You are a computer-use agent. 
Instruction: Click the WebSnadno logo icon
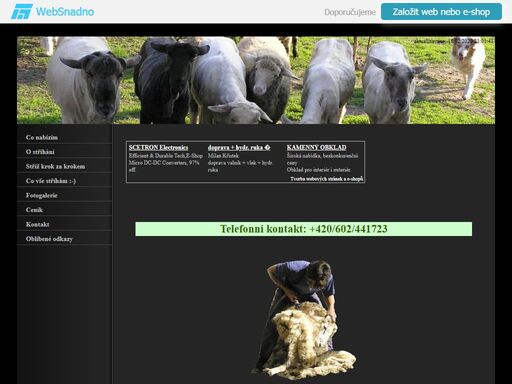pos(22,12)
